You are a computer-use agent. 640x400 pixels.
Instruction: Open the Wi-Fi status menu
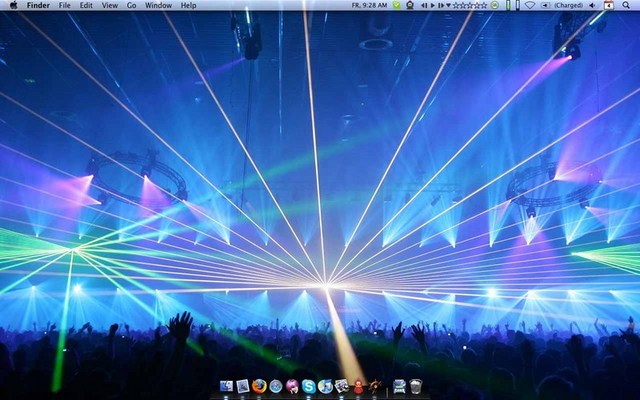(x=530, y=5)
